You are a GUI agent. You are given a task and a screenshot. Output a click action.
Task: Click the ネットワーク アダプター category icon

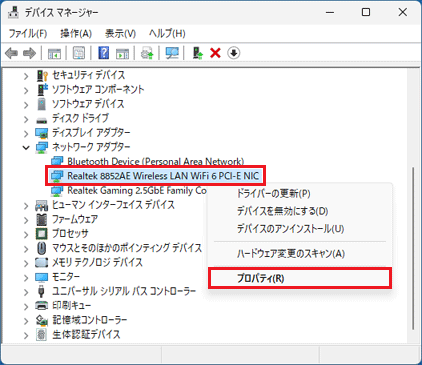point(42,147)
